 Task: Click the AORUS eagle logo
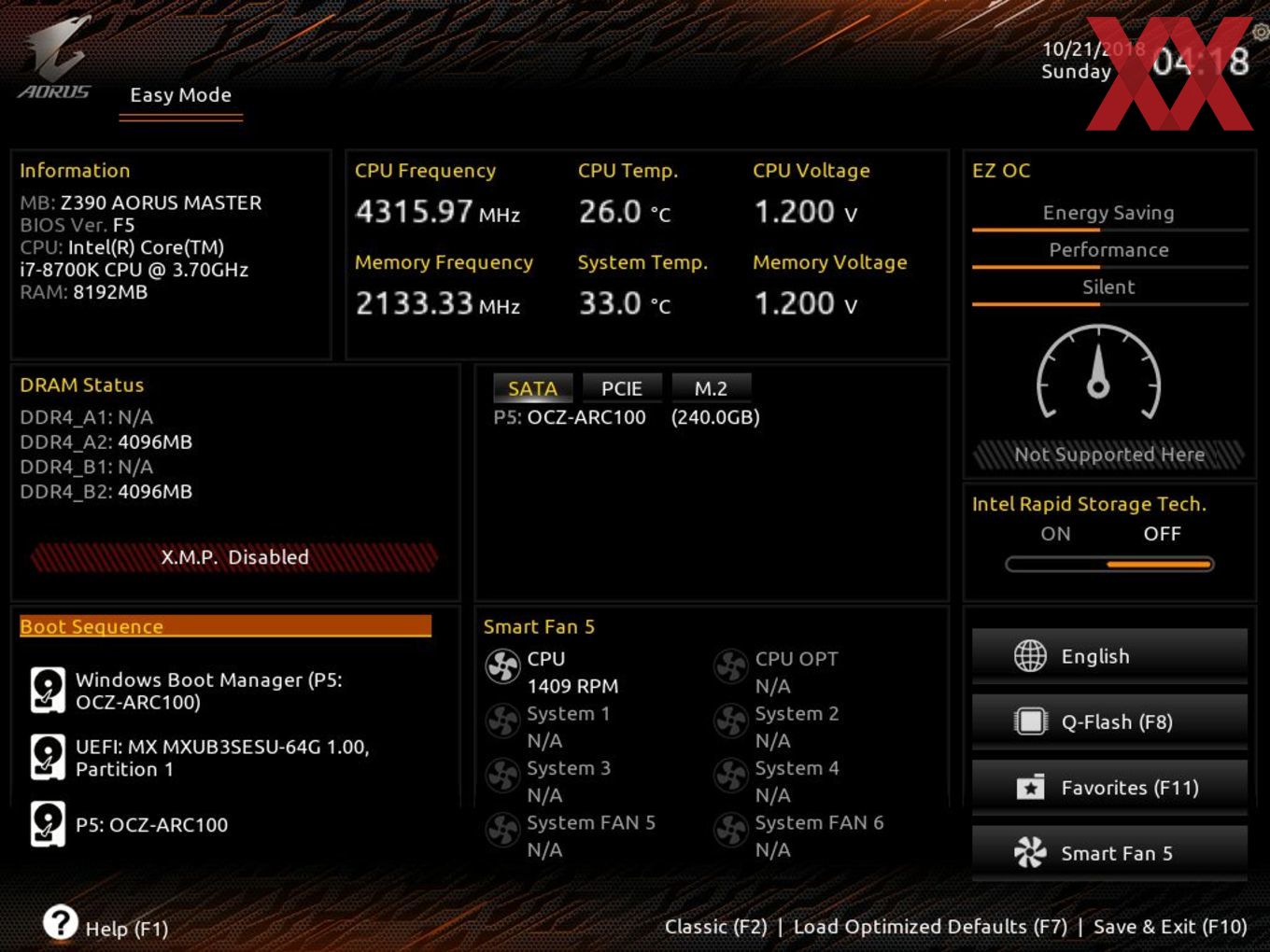(55, 58)
